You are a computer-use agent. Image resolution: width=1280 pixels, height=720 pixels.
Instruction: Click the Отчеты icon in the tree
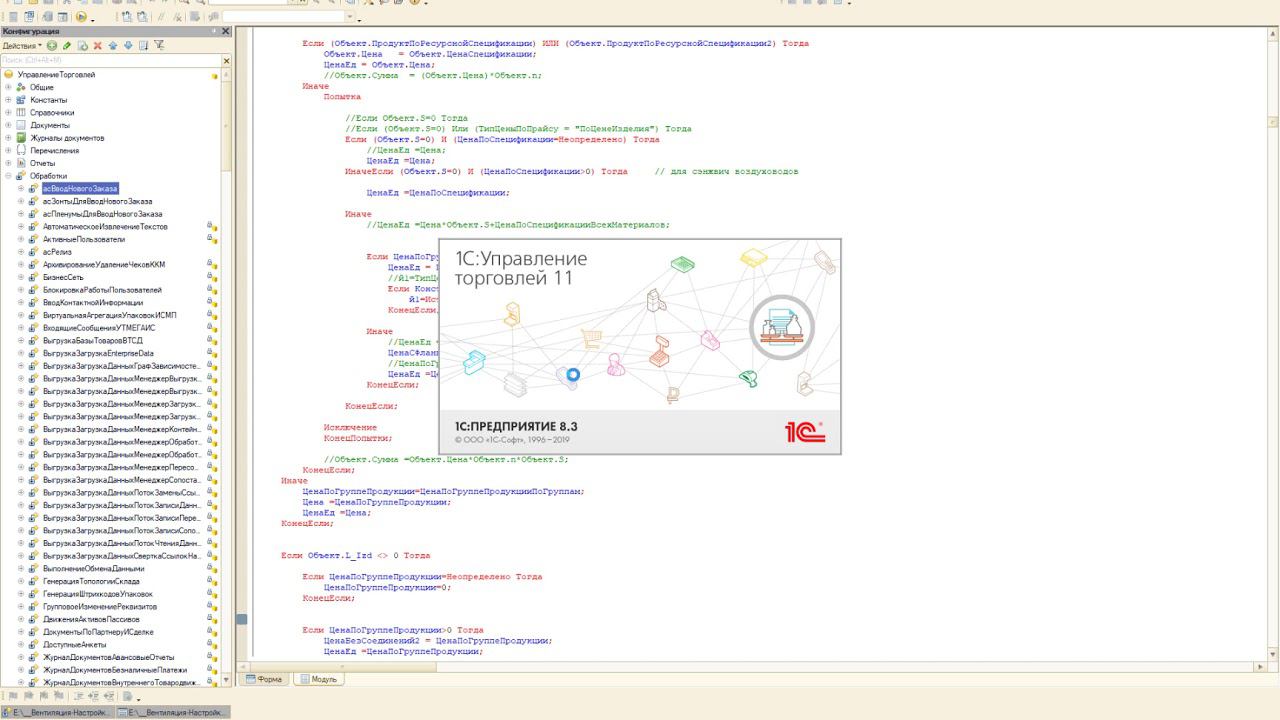(20, 163)
